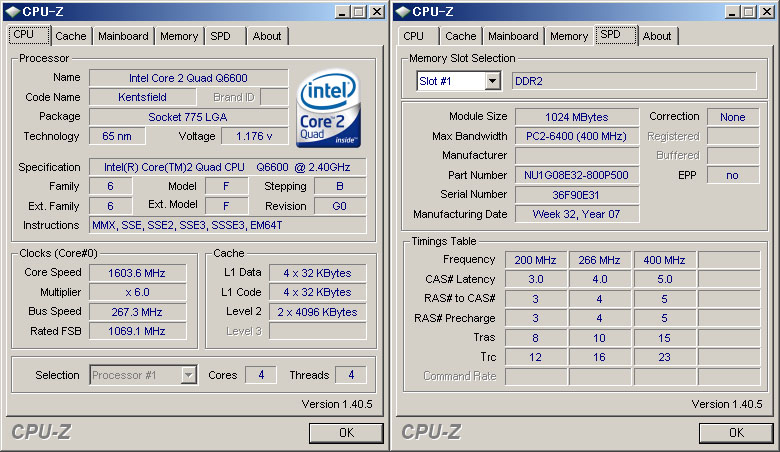Maximize the right CPU-Z window

tap(748, 12)
